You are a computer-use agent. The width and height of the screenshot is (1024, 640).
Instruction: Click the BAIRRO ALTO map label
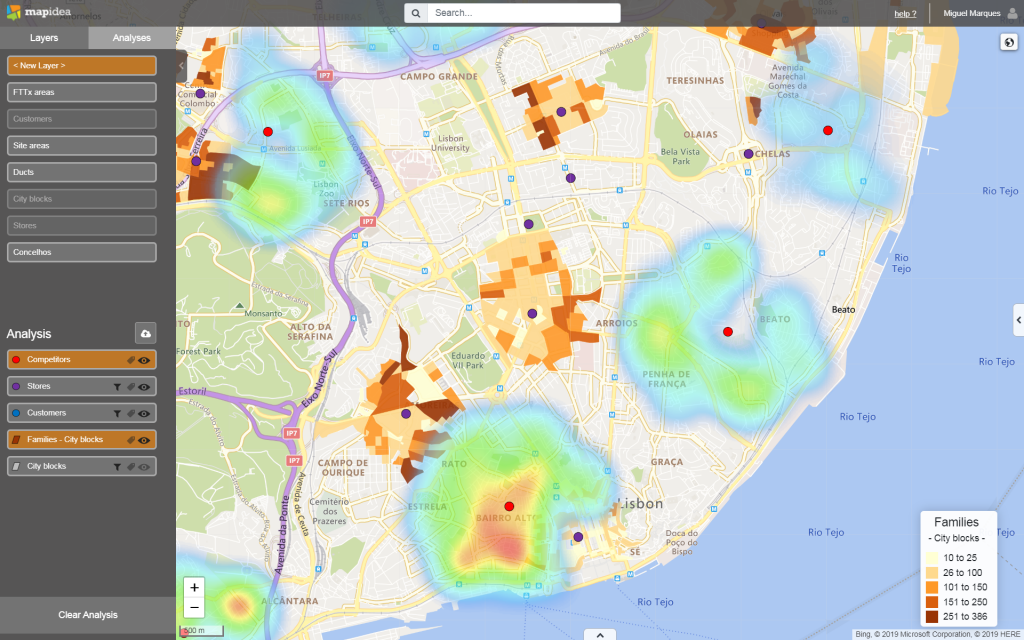tap(505, 518)
